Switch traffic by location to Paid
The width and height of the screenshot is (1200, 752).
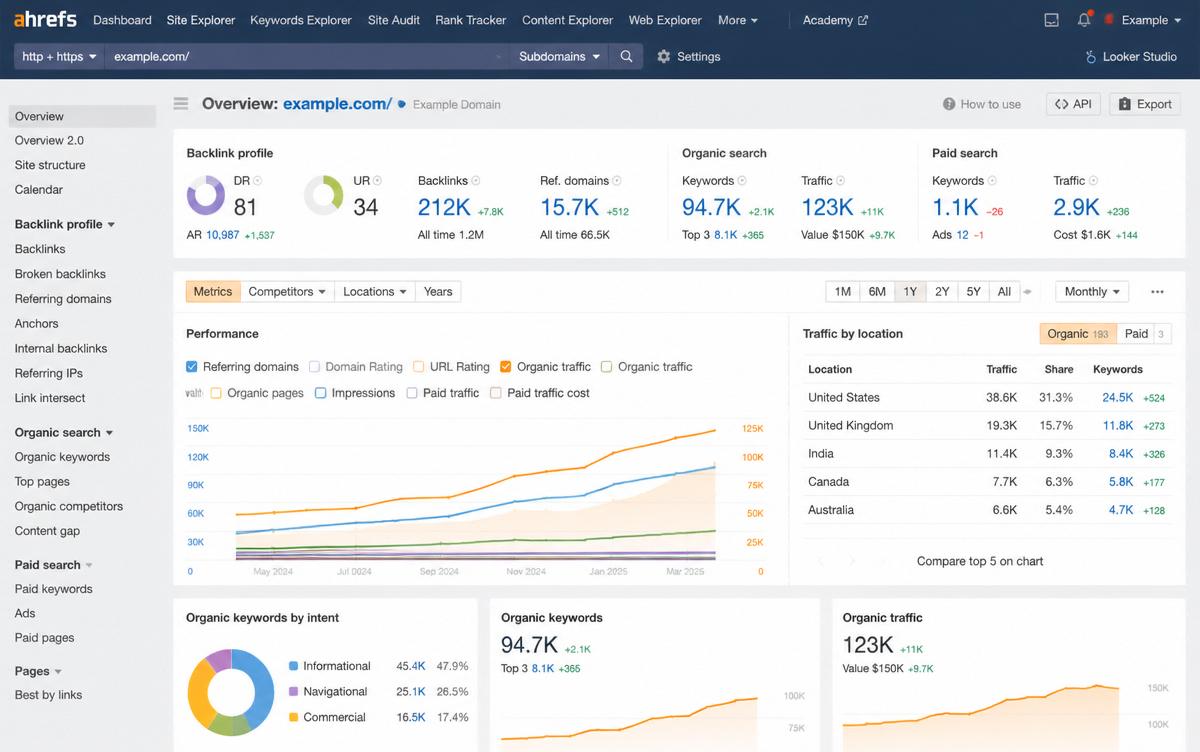(1144, 334)
